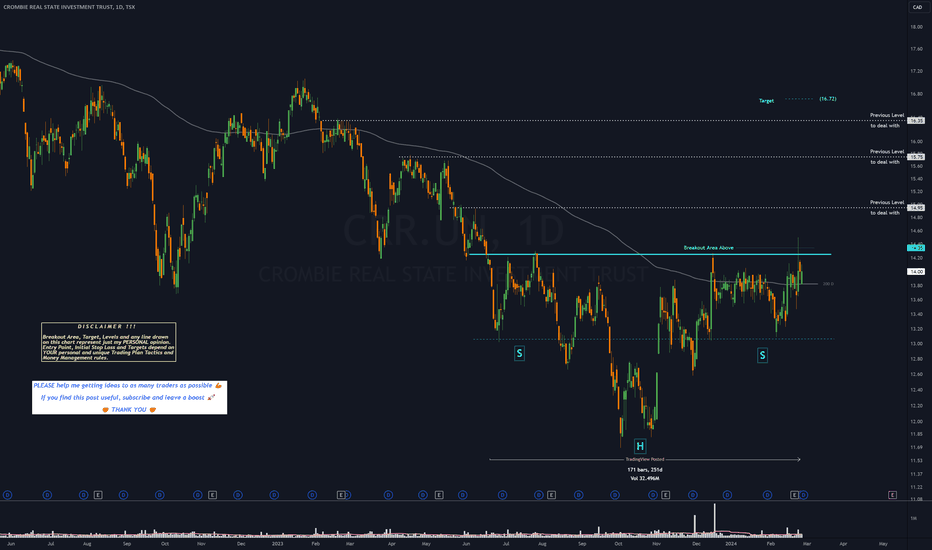The width and height of the screenshot is (932, 550).
Task: Click the 171 bars, 251d measurement label
Action: [645, 470]
